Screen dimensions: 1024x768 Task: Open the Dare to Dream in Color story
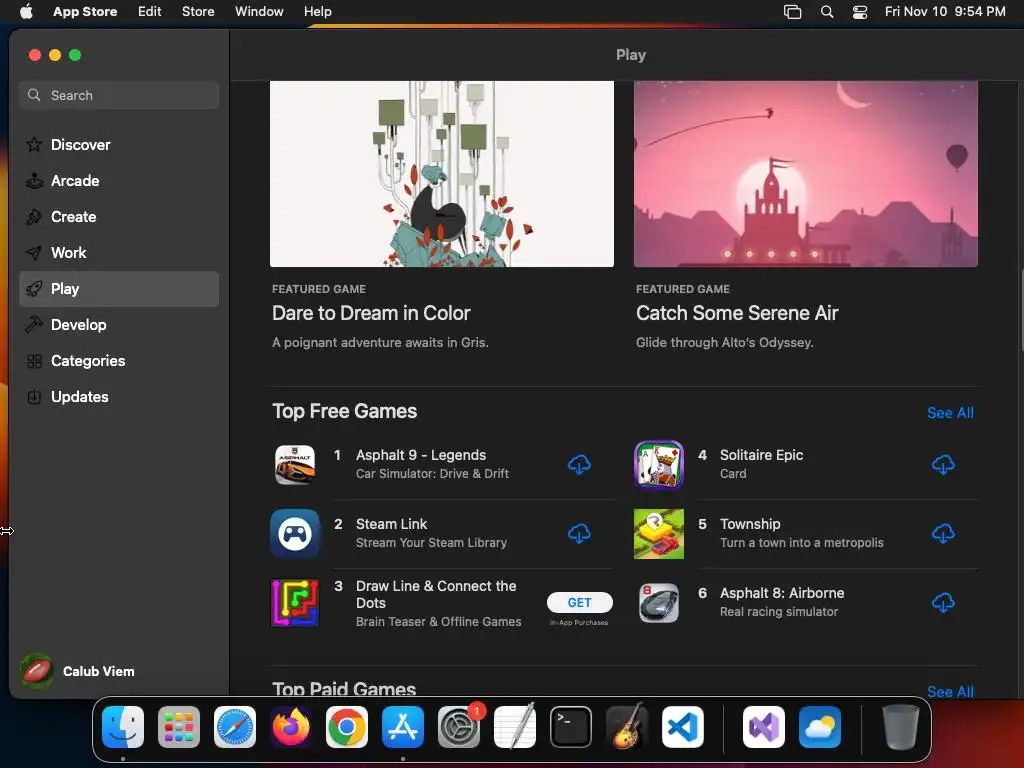(x=371, y=313)
